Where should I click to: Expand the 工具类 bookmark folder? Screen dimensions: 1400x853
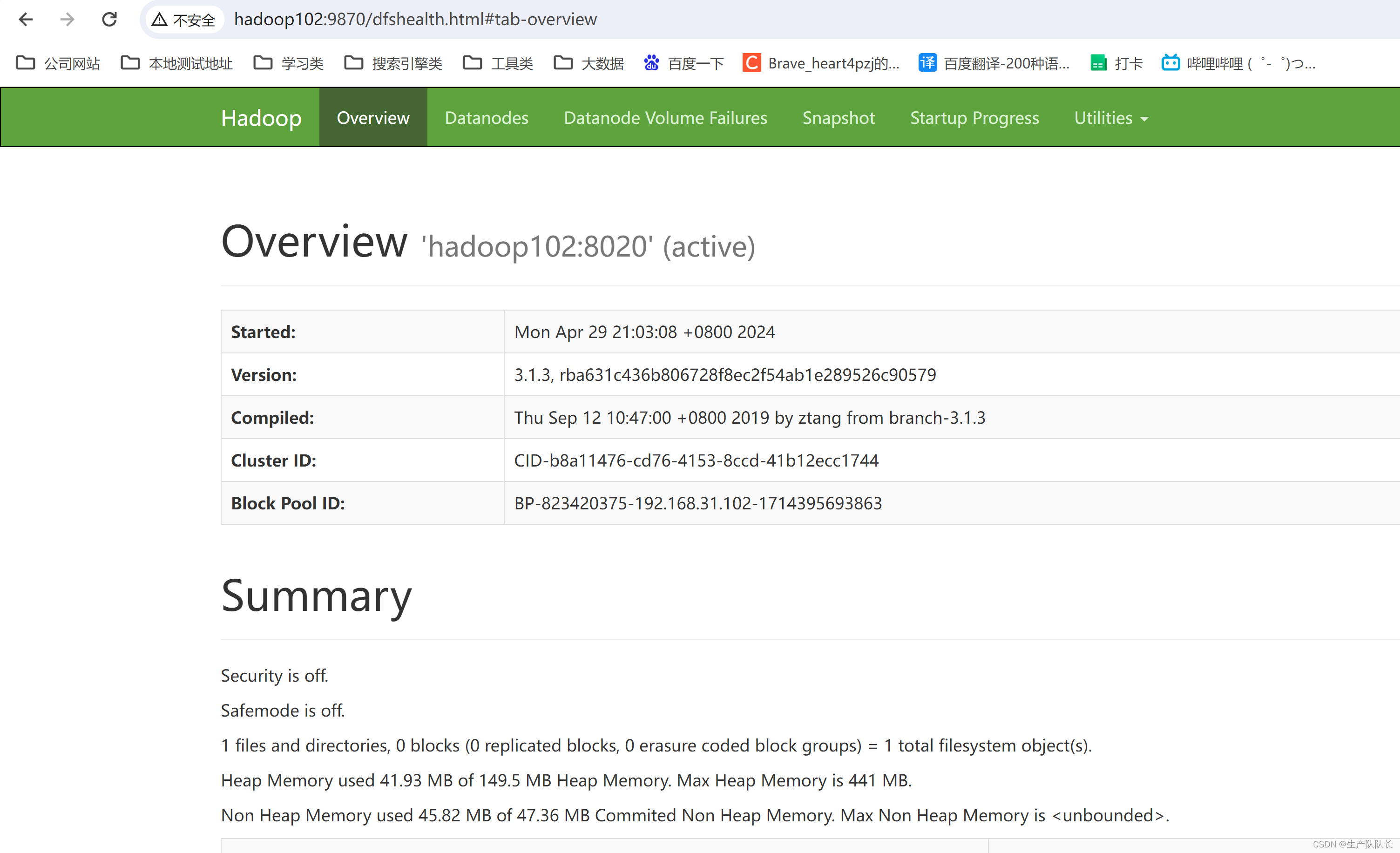coord(498,63)
